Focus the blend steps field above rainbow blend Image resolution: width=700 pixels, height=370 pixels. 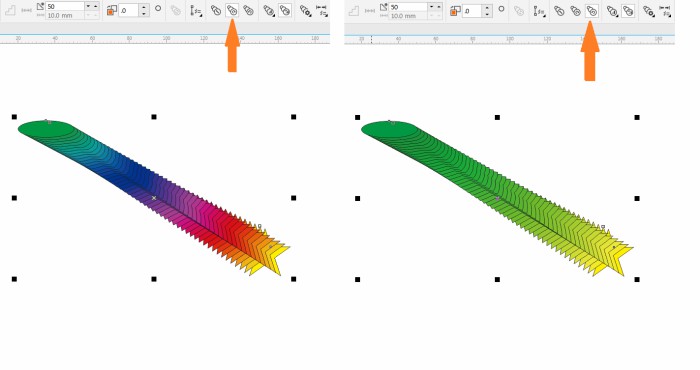tap(65, 7)
